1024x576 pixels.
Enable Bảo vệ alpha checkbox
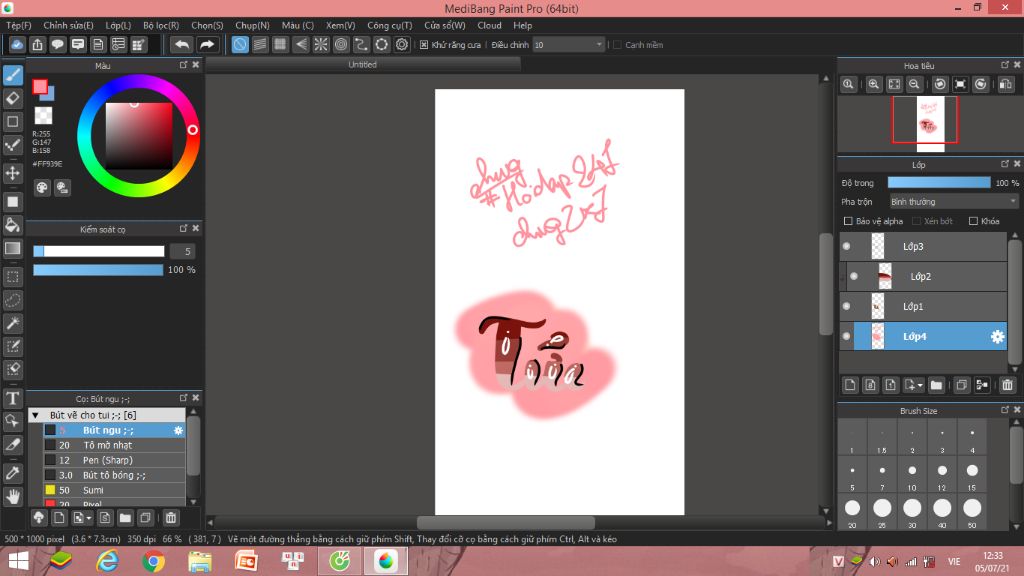848,221
